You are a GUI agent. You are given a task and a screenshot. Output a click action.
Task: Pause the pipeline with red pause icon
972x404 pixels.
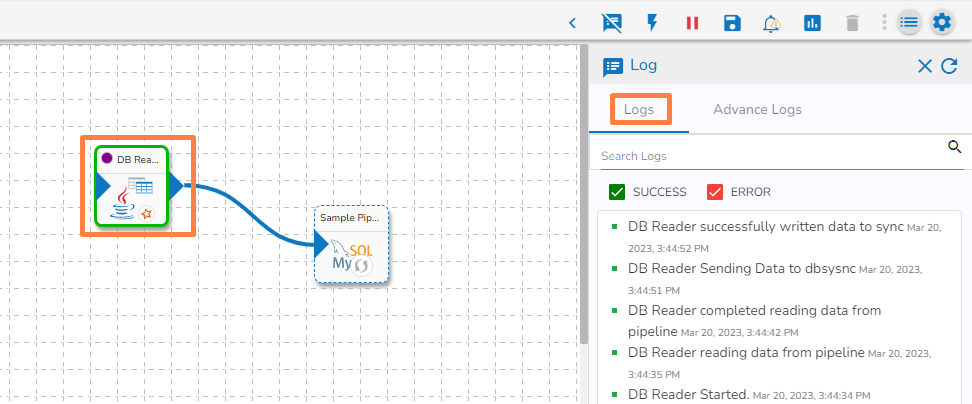pos(692,24)
